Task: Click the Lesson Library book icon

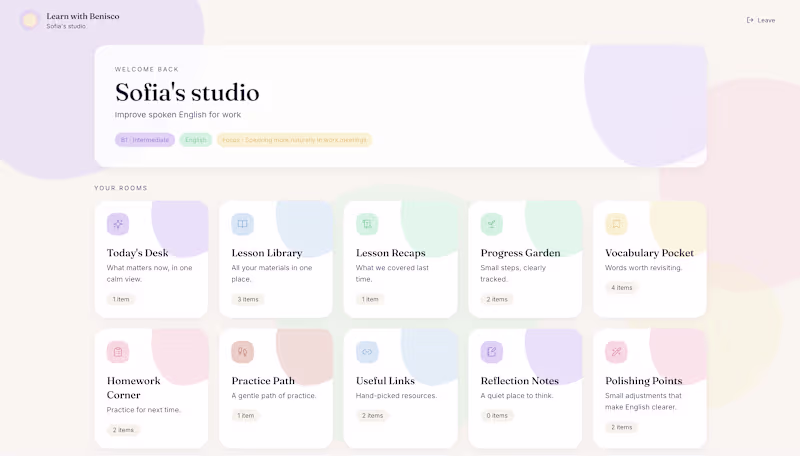Action: (x=242, y=224)
